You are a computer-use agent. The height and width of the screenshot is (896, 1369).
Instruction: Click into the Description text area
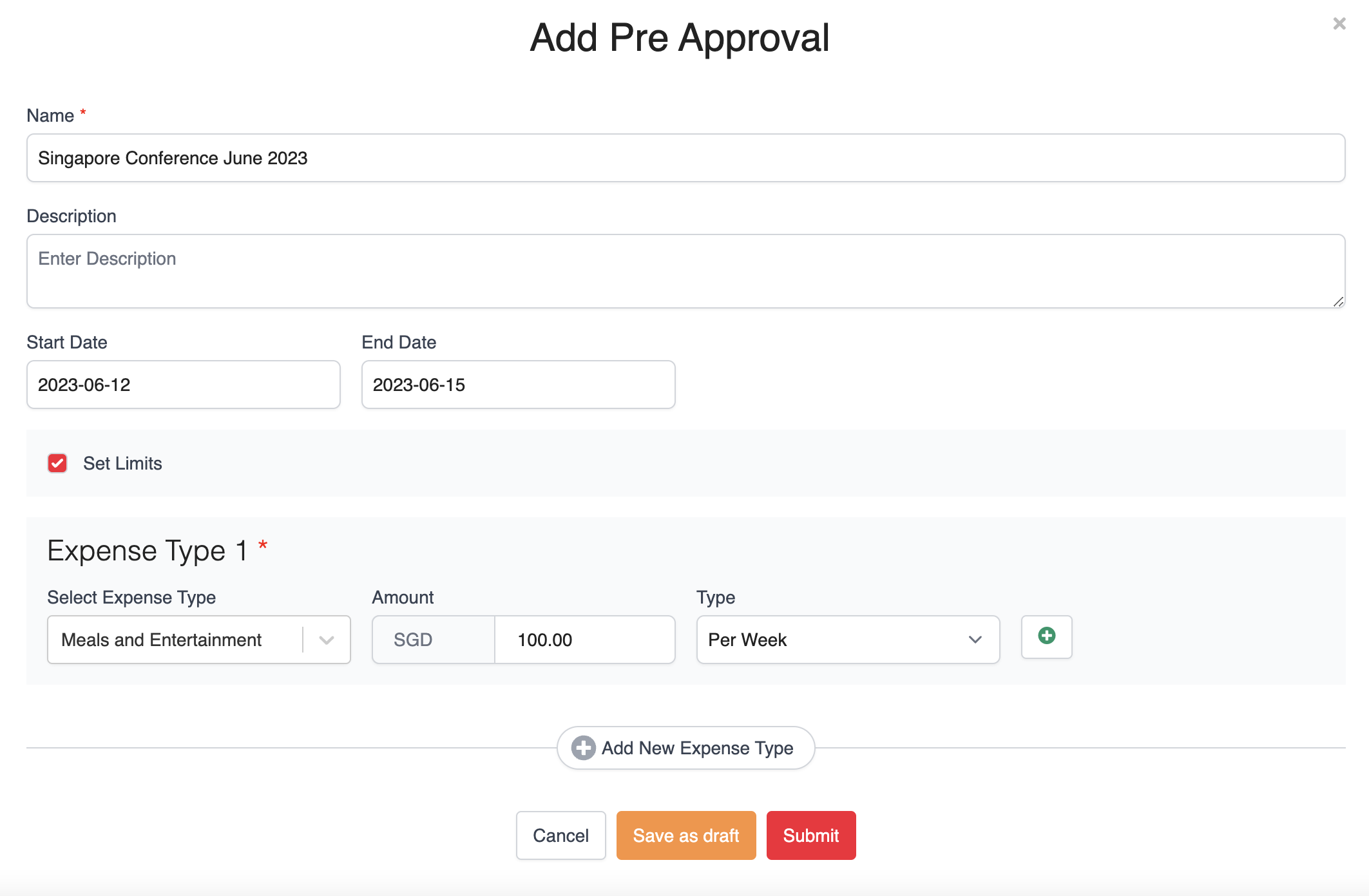(685, 271)
